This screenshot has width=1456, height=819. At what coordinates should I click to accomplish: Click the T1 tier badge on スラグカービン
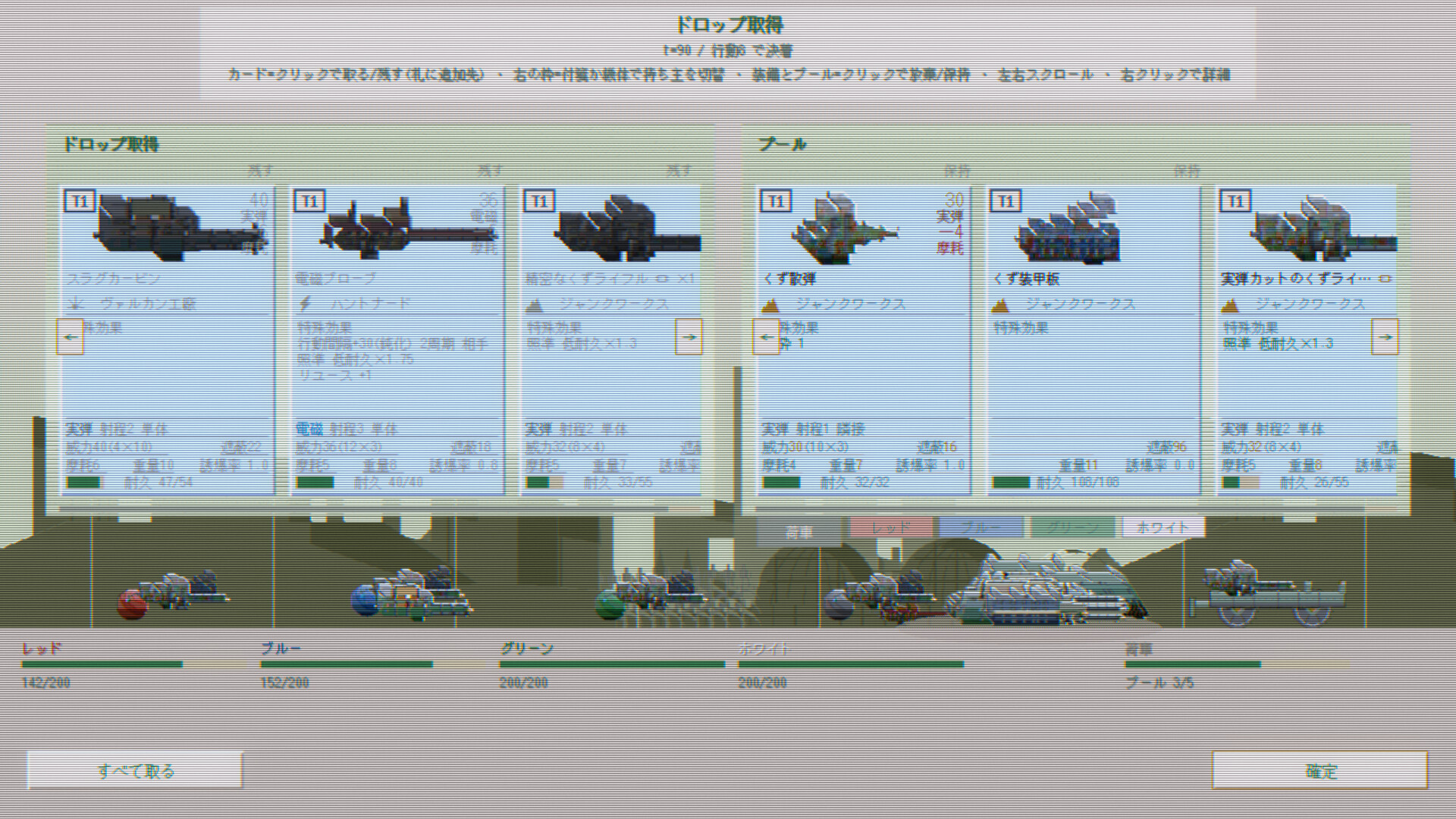point(80,201)
